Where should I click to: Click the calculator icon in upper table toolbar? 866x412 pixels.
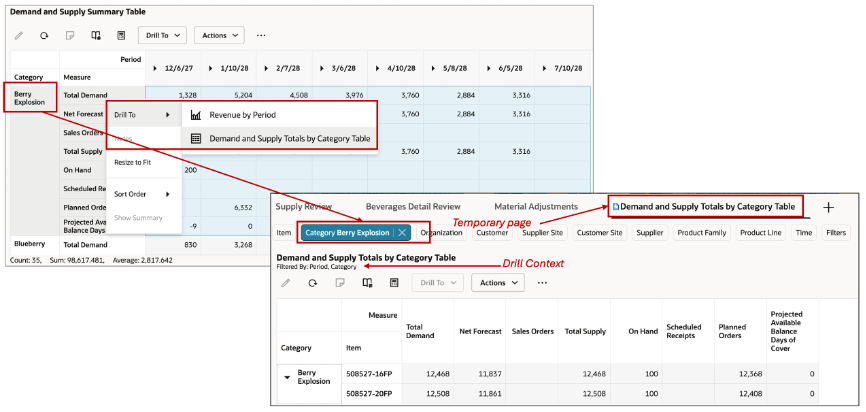tap(121, 35)
